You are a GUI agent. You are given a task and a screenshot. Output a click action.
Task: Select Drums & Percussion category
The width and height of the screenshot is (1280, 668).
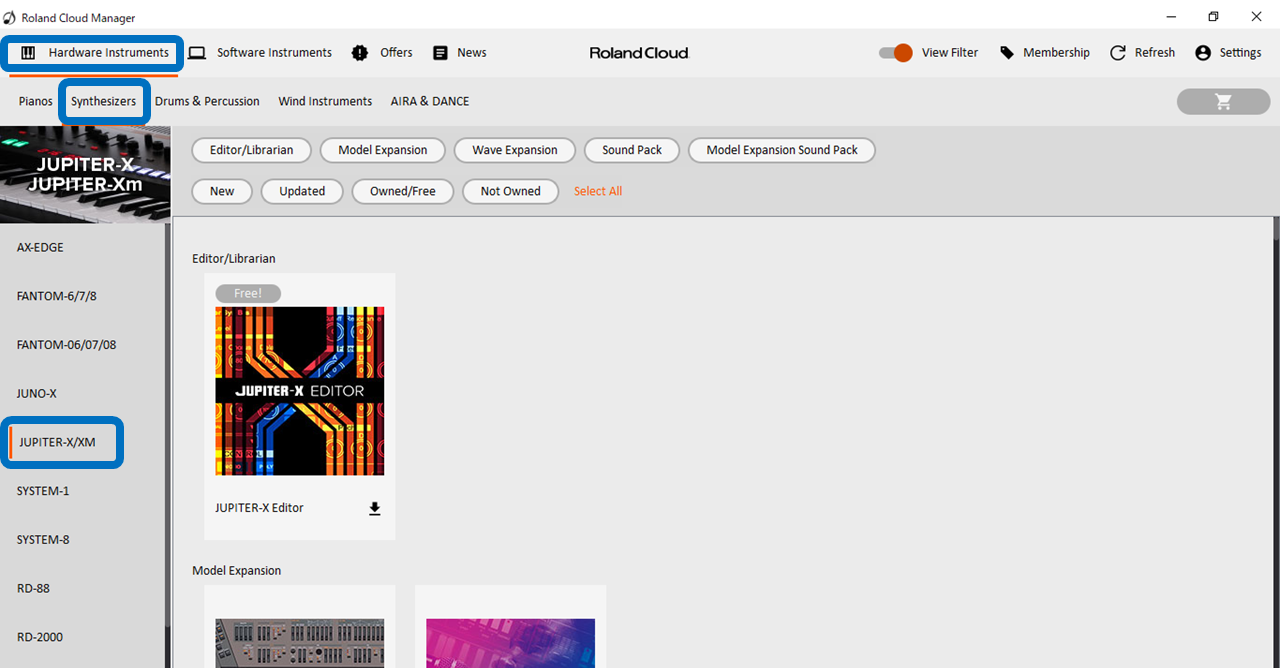[207, 102]
